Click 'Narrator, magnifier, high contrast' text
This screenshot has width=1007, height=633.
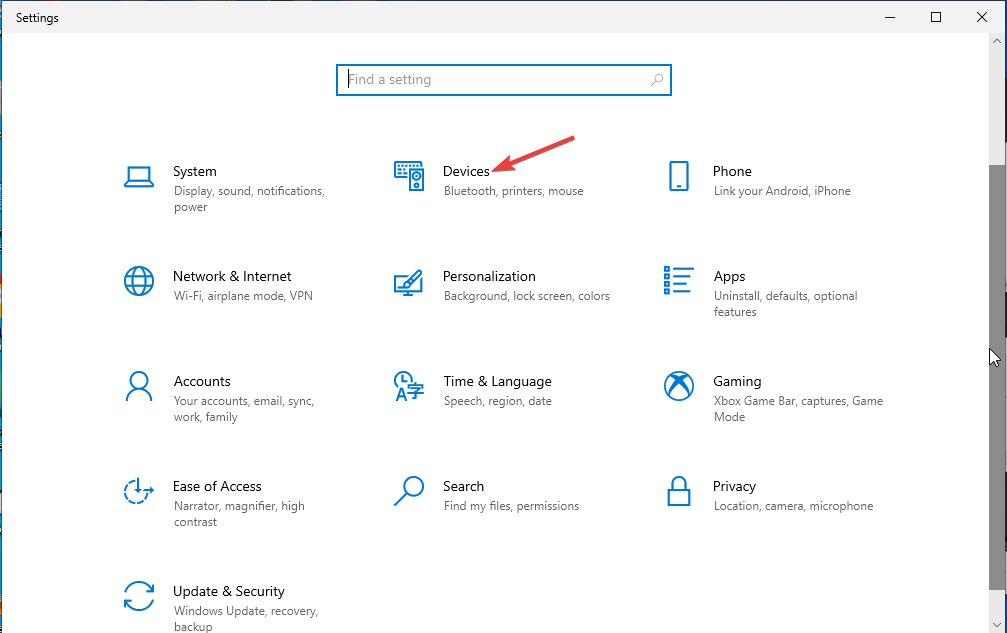point(239,514)
